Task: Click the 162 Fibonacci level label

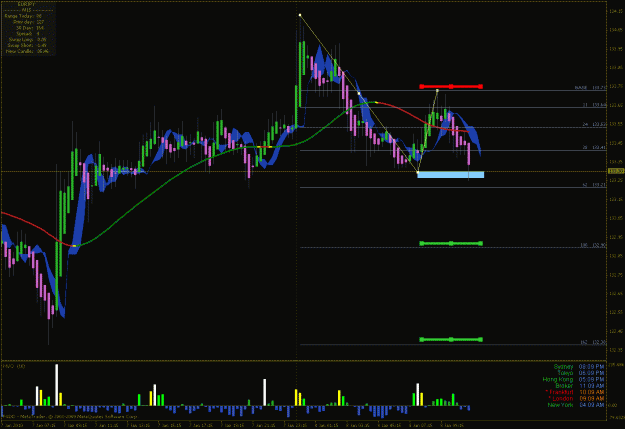Action: coord(593,342)
